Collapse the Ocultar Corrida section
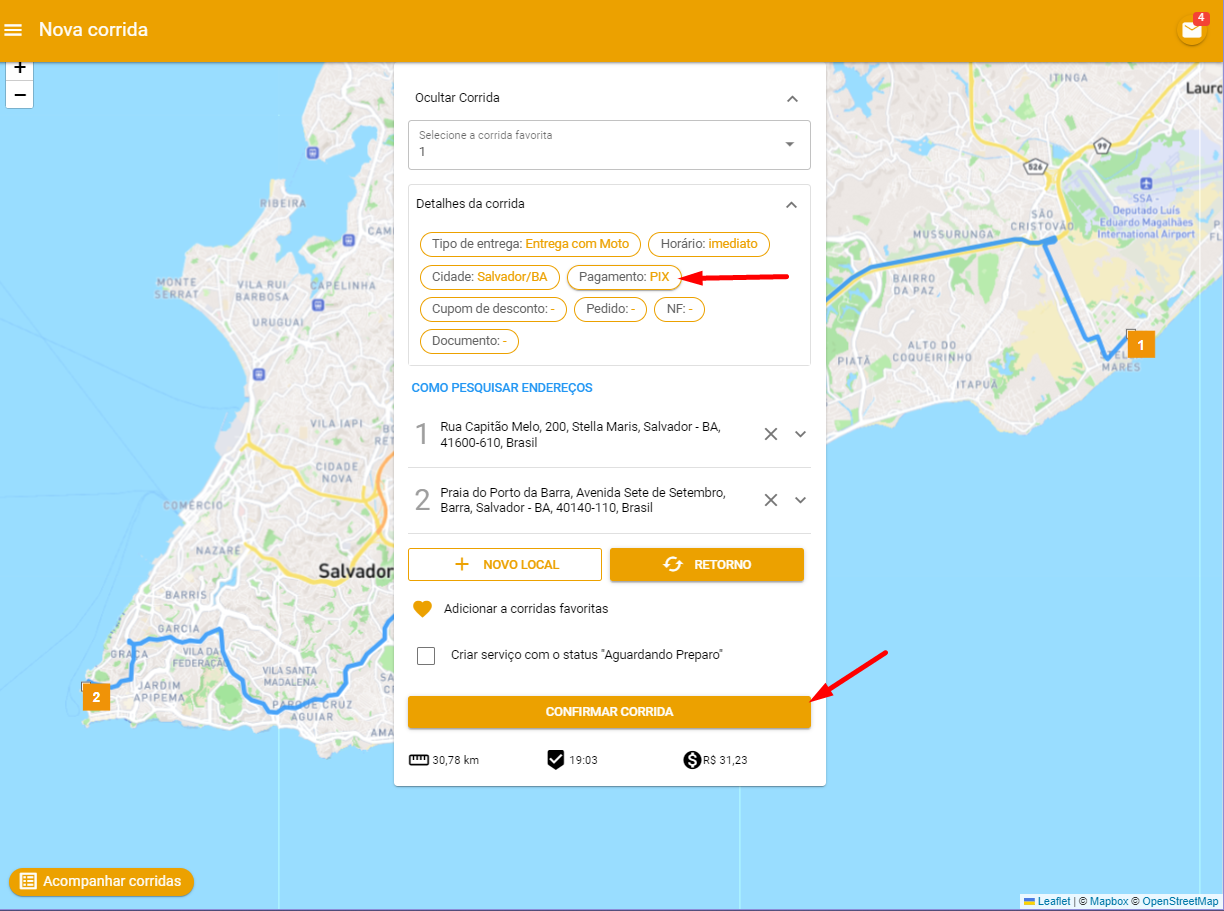Screen dimensions: 1224x911 [792, 98]
